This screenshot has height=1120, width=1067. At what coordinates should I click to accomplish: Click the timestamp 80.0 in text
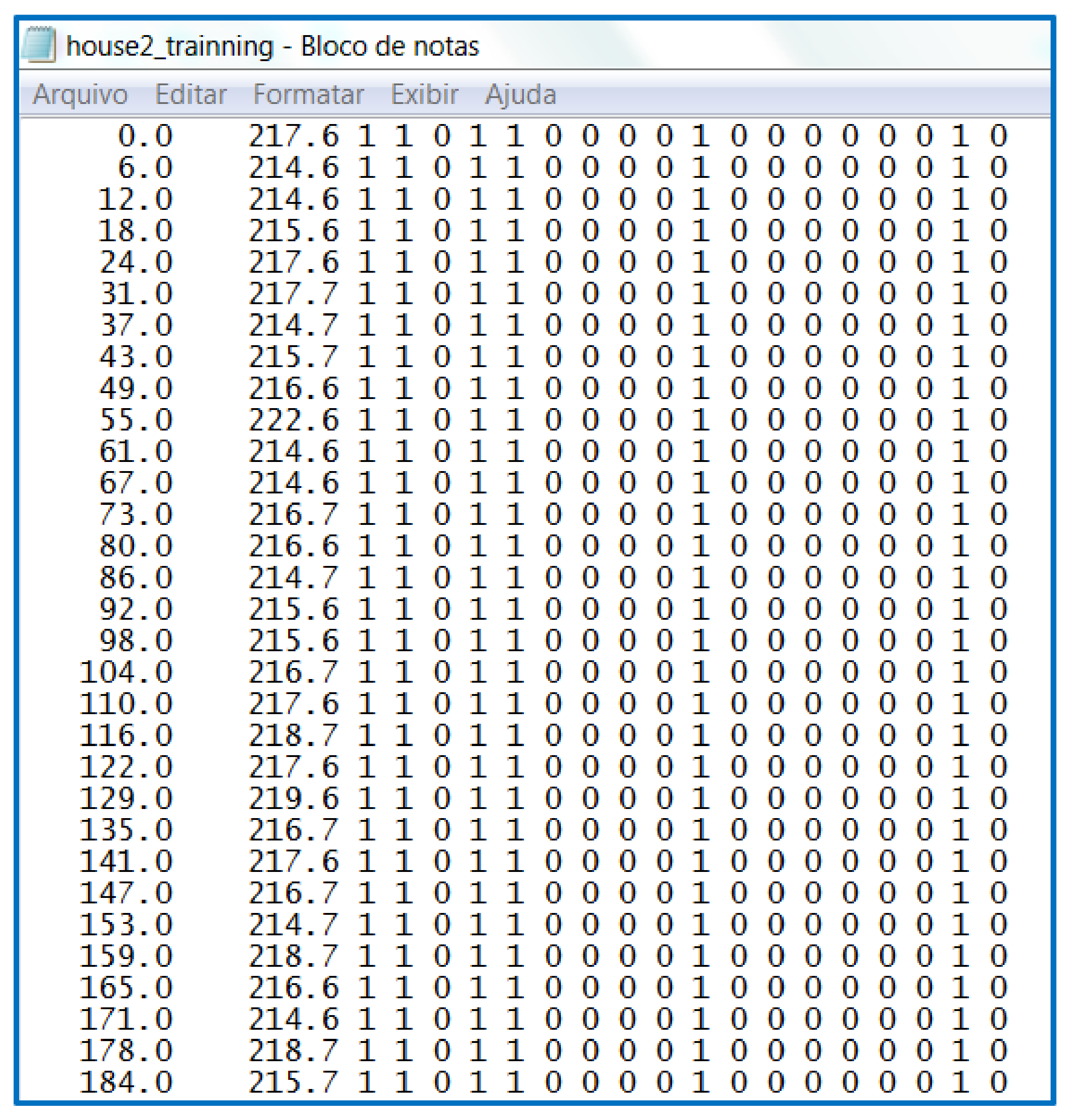pyautogui.click(x=135, y=546)
